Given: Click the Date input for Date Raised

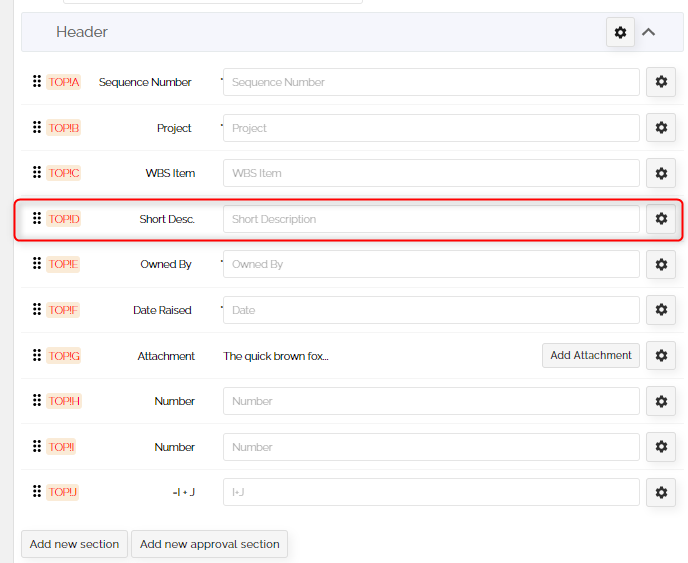Looking at the screenshot, I should pyautogui.click(x=430, y=310).
